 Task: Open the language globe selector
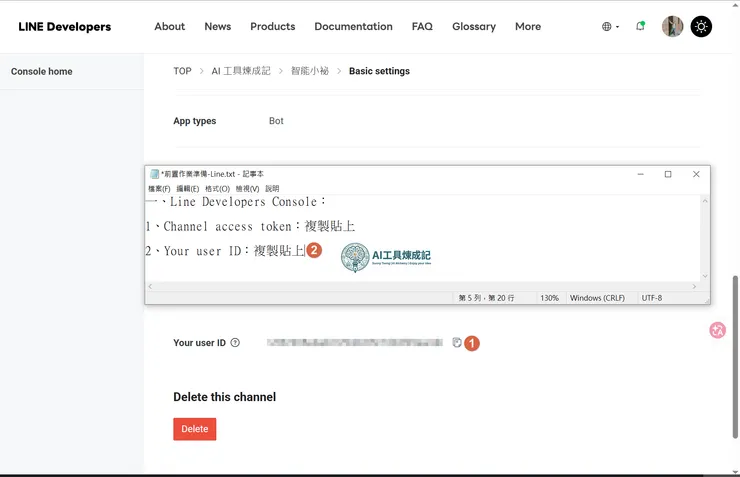pyautogui.click(x=610, y=26)
